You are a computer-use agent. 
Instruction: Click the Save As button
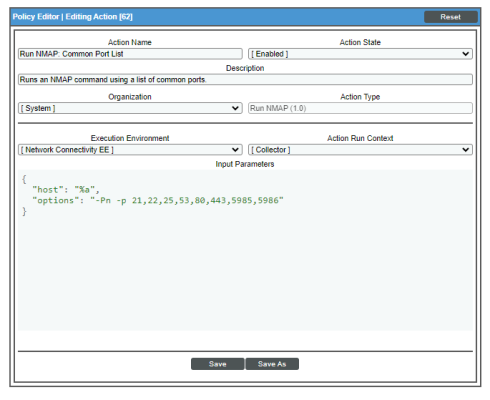pos(272,364)
